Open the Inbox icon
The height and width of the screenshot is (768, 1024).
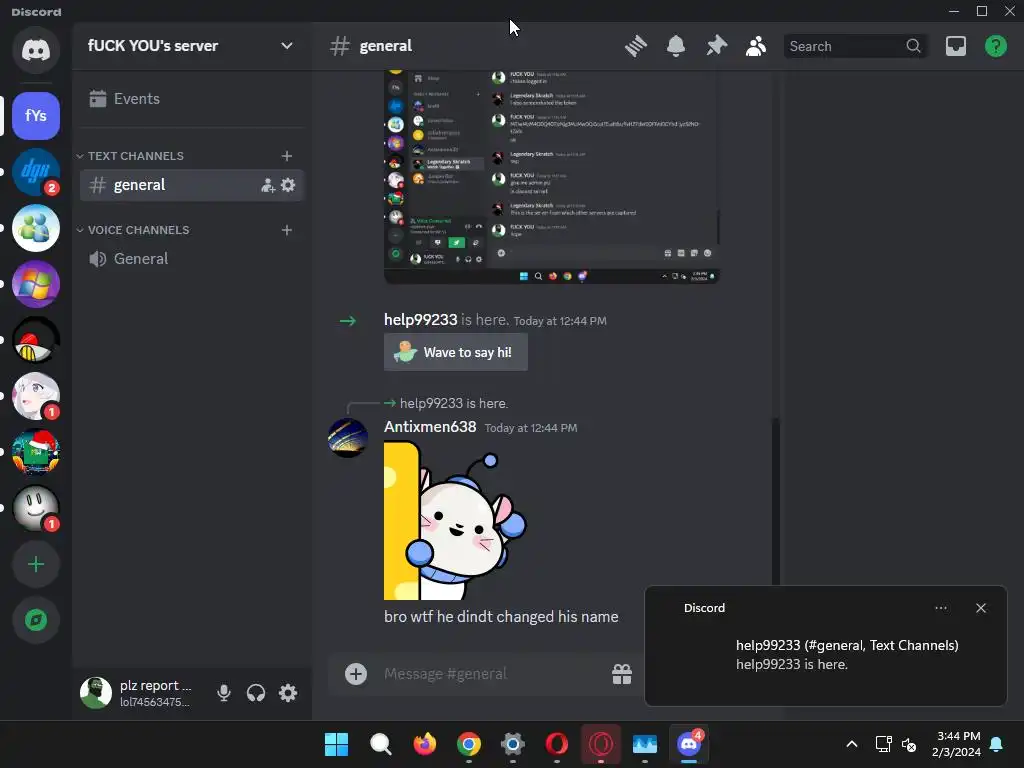coord(956,46)
